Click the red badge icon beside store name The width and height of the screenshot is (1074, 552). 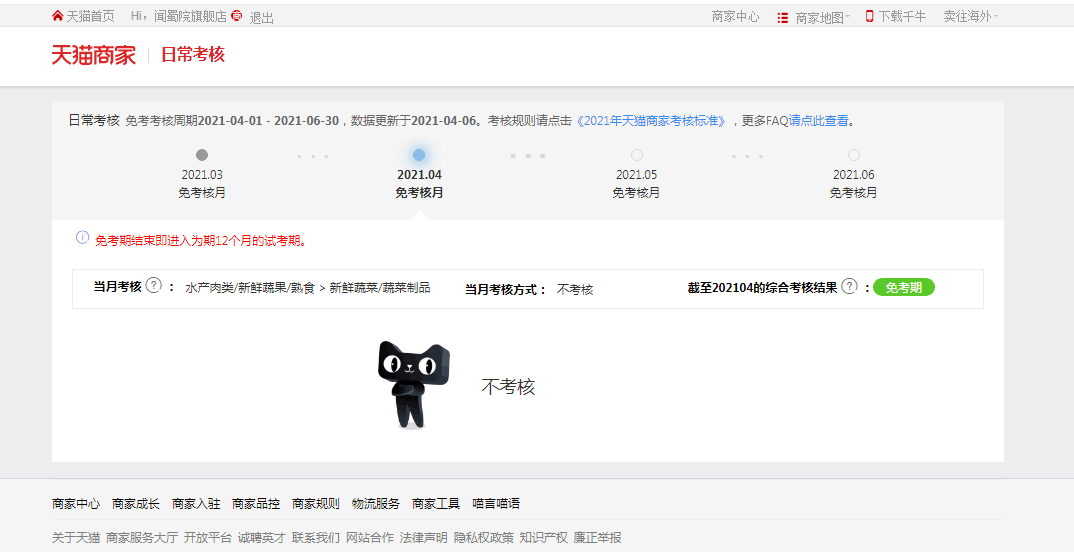click(237, 16)
